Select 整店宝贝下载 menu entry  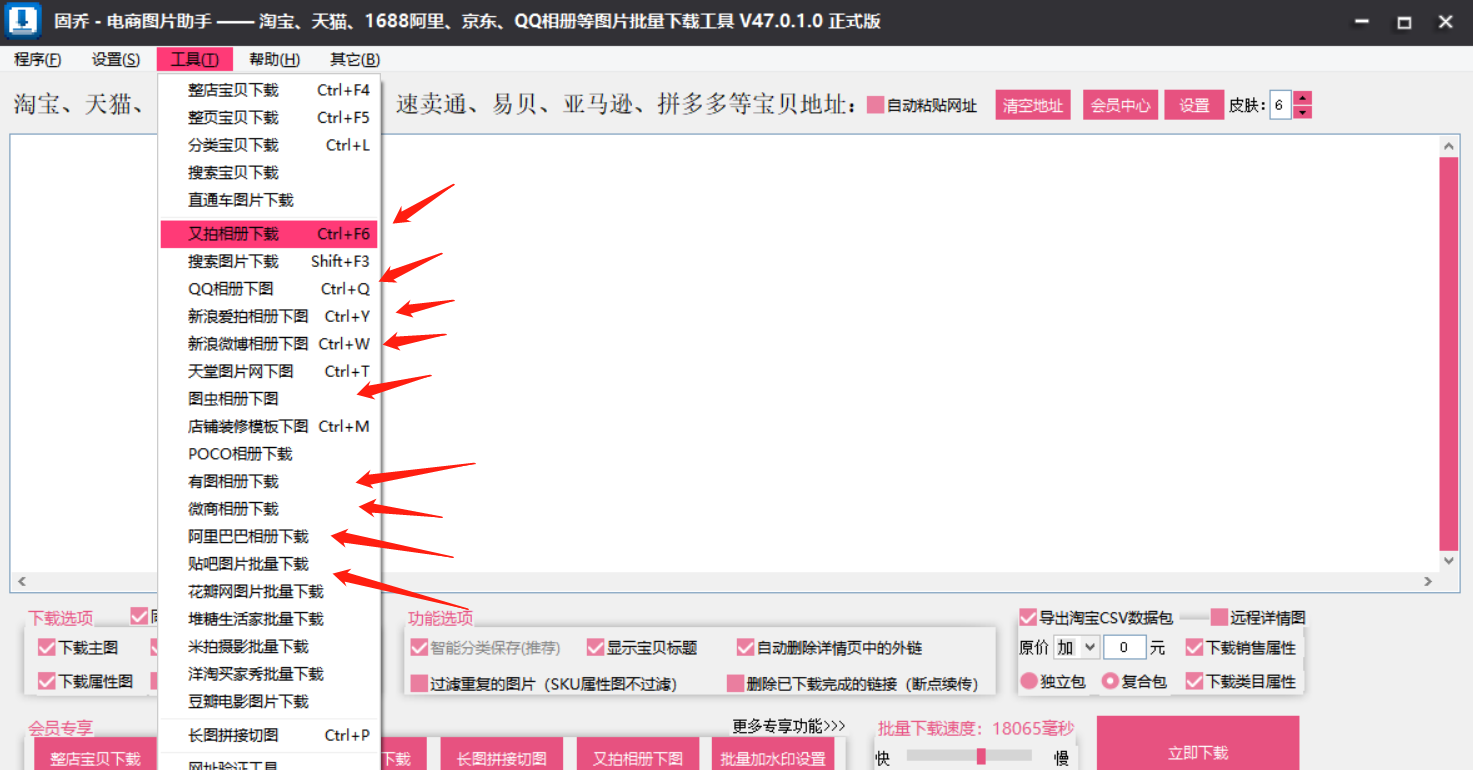pyautogui.click(x=268, y=90)
